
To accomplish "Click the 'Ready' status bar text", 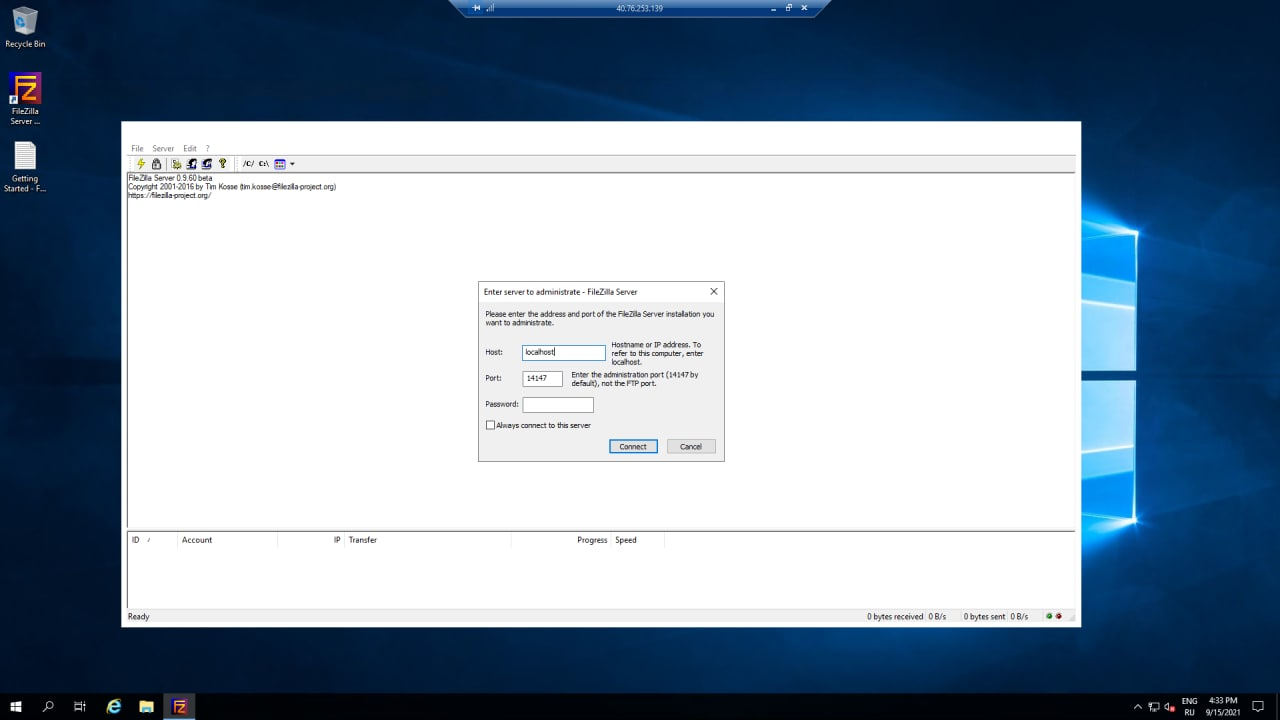I will tap(139, 617).
